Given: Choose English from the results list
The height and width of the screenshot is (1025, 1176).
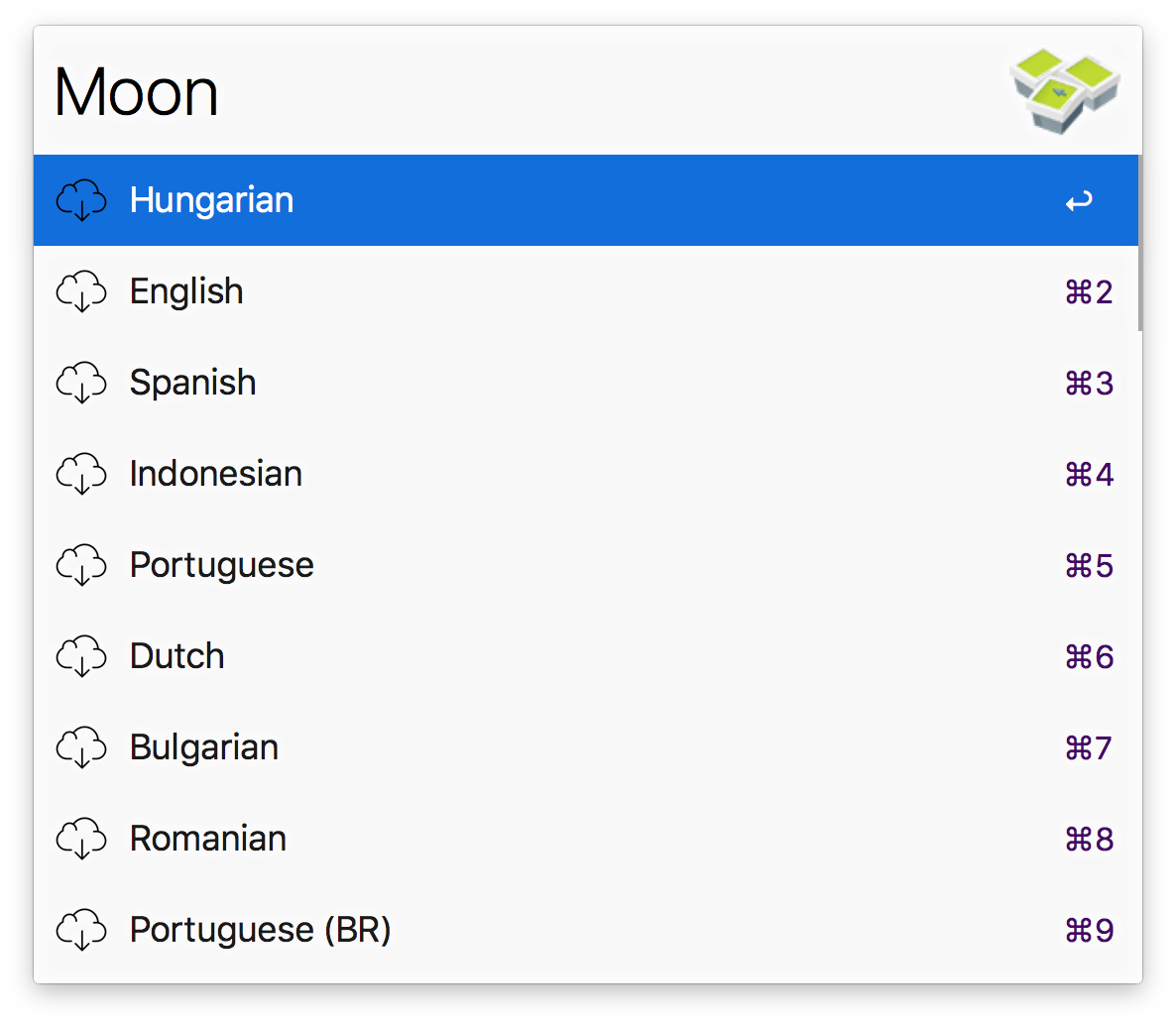Looking at the screenshot, I should coord(186,291).
